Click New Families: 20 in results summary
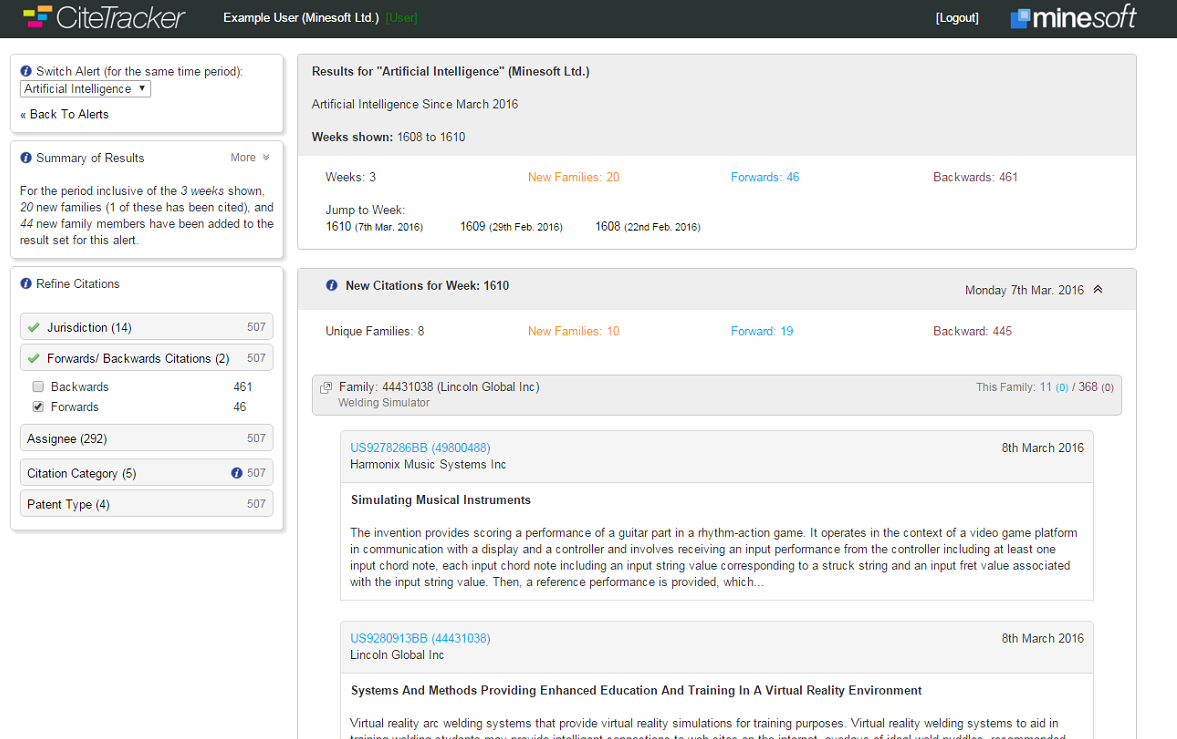This screenshot has height=739, width=1177. (573, 177)
